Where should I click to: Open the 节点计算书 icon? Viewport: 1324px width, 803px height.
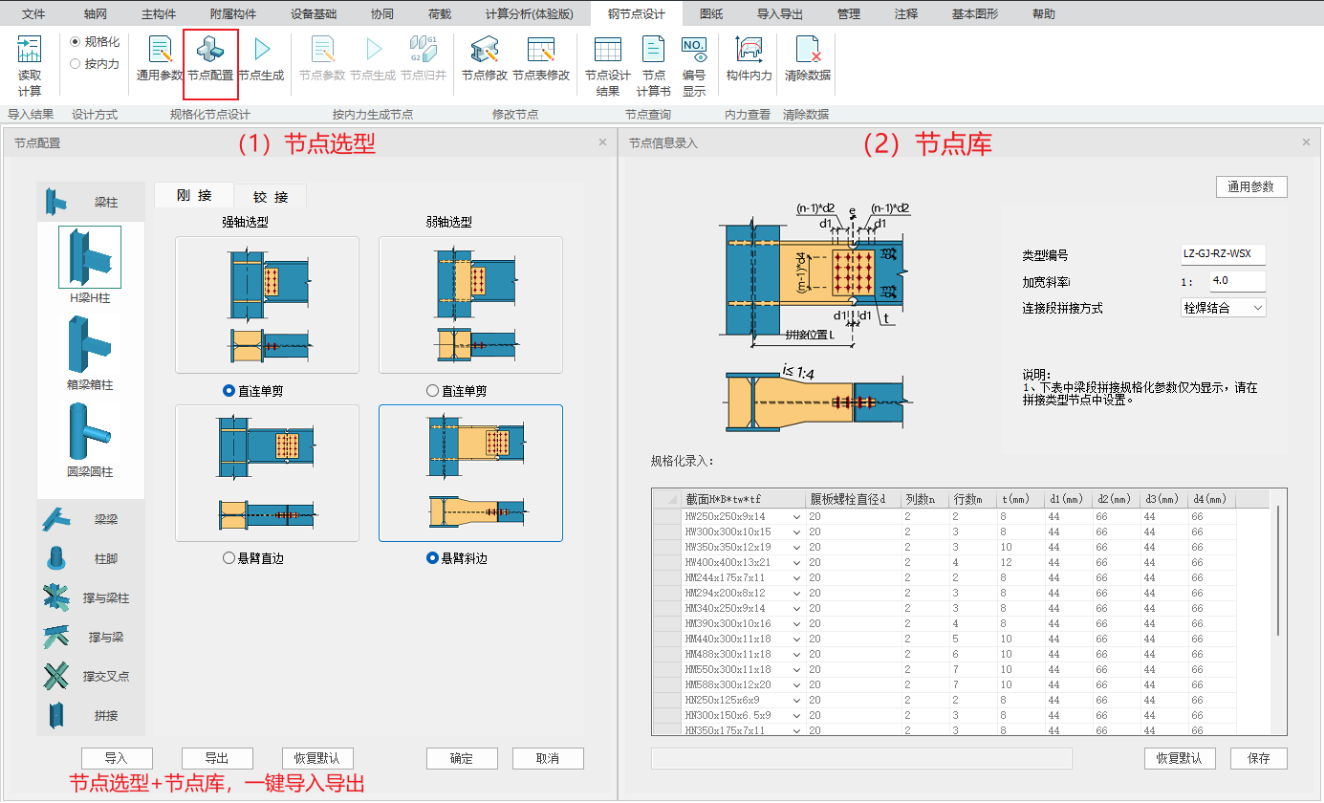tap(653, 65)
